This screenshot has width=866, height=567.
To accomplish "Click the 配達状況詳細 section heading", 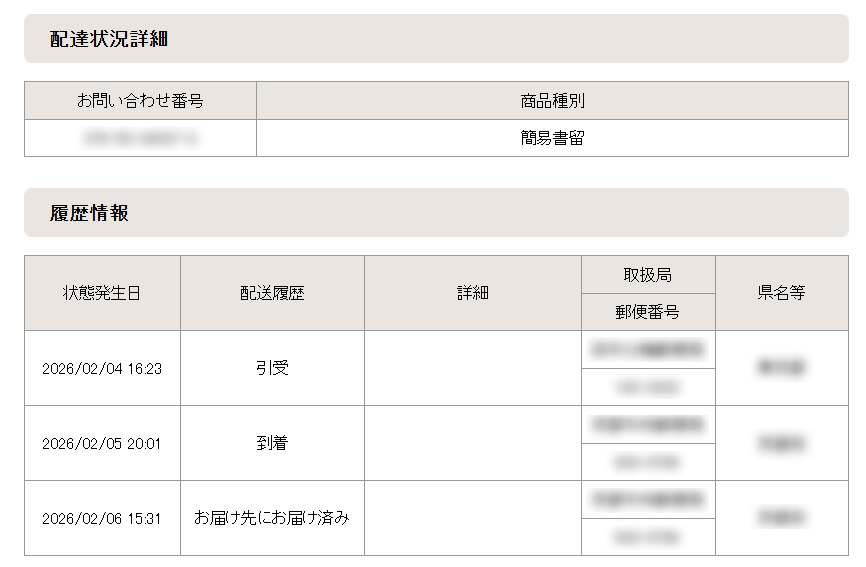I will point(109,39).
